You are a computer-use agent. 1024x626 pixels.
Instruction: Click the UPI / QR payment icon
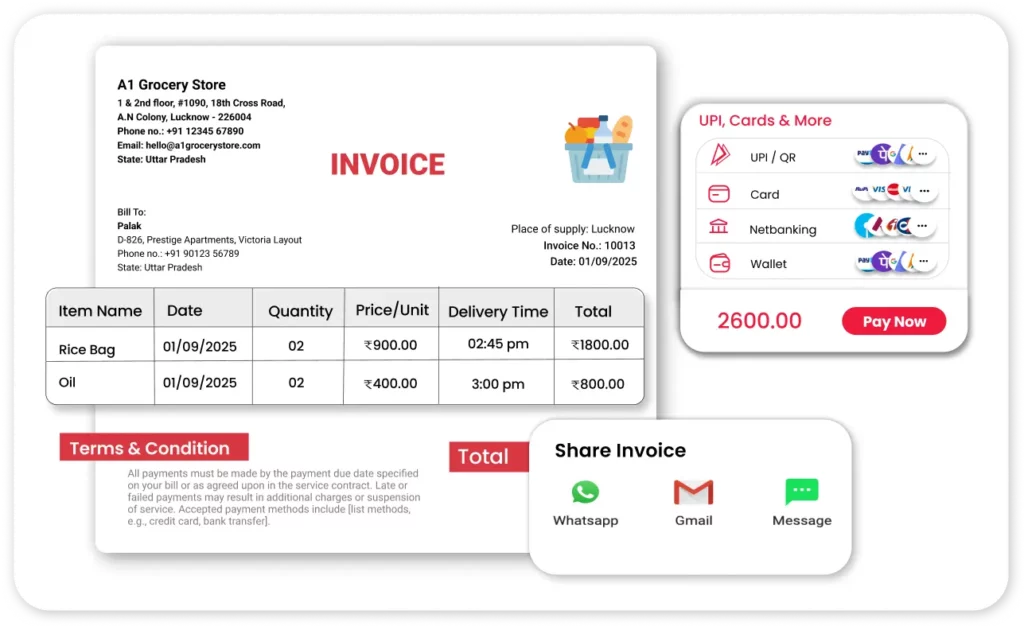[x=720, y=156]
